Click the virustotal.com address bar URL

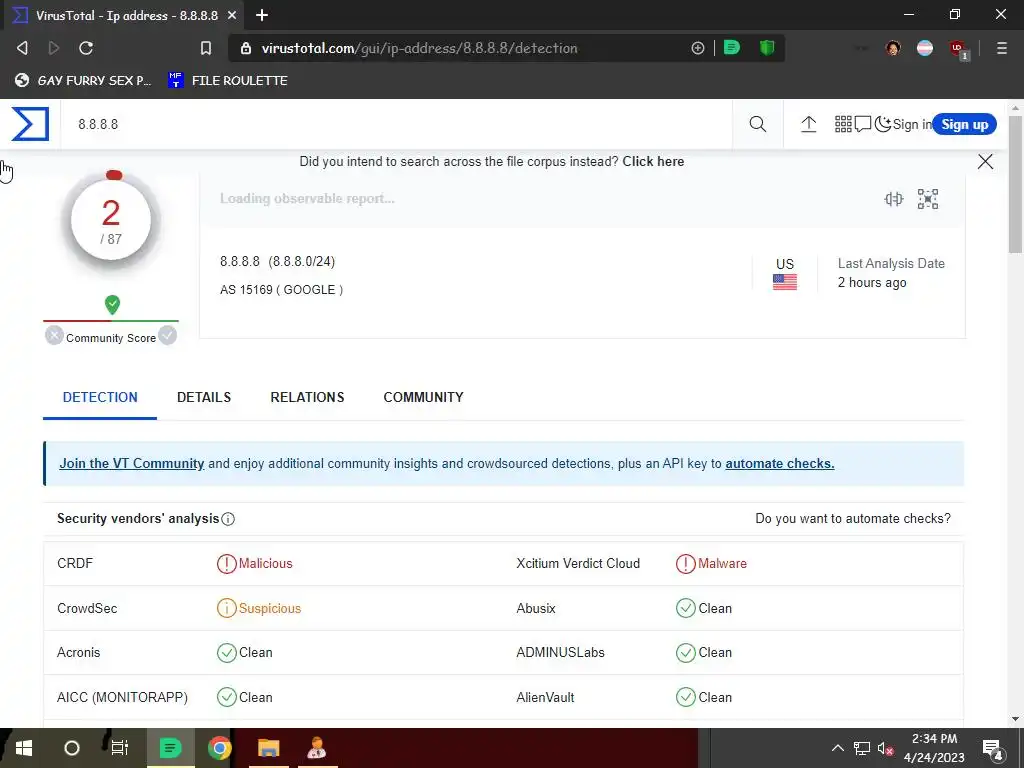click(419, 48)
